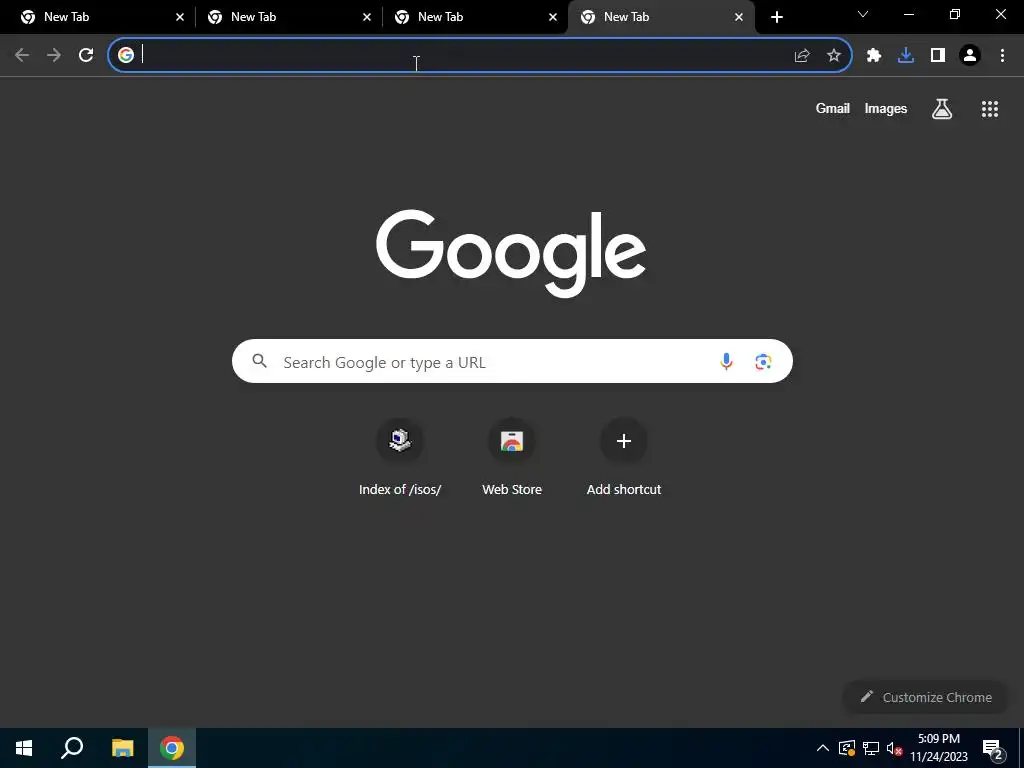Open the notification center icon
Viewport: 1024px width, 768px height.
[x=992, y=749]
